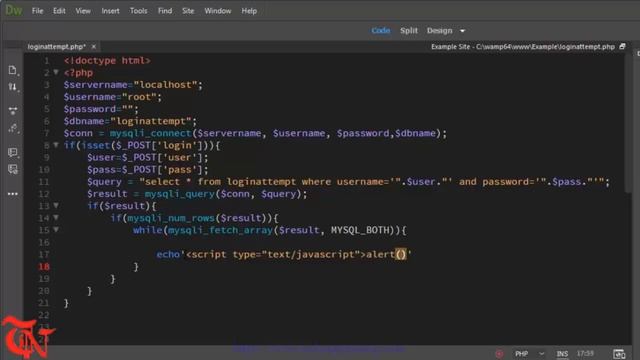Image resolution: width=640 pixels, height=360 pixels.
Task: Collapse the while loop at line 15
Action: click(x=56, y=229)
